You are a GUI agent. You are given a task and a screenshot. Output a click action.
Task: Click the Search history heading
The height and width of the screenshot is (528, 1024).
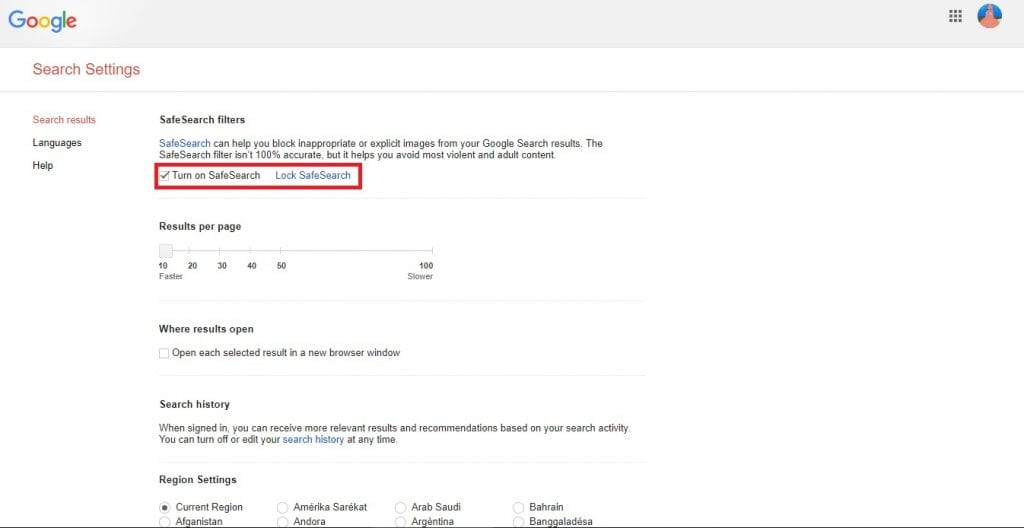195,404
